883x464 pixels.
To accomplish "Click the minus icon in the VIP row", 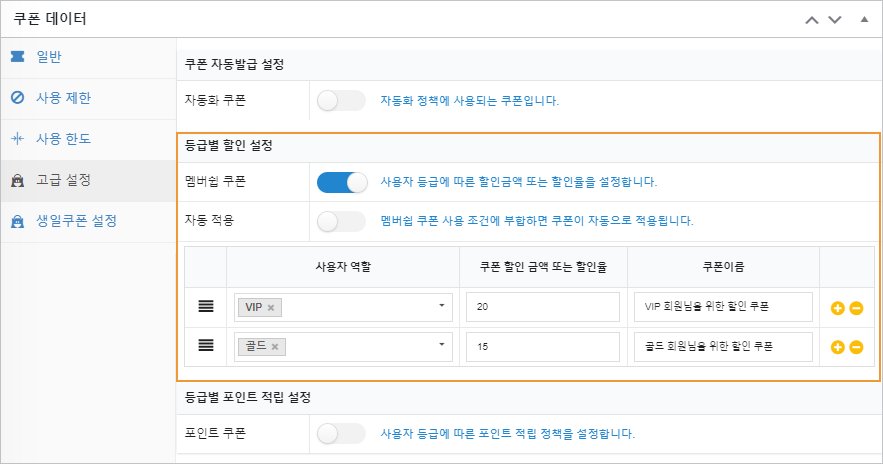I will pos(856,308).
